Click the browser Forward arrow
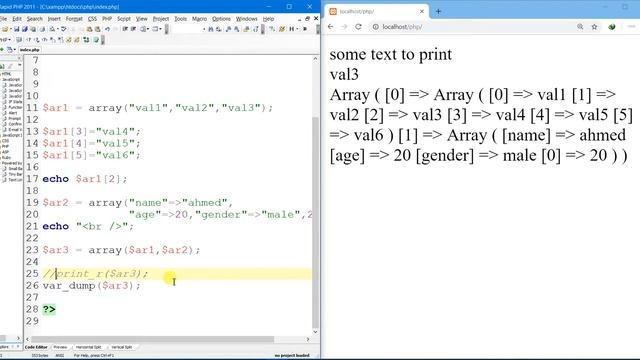 tap(344, 27)
